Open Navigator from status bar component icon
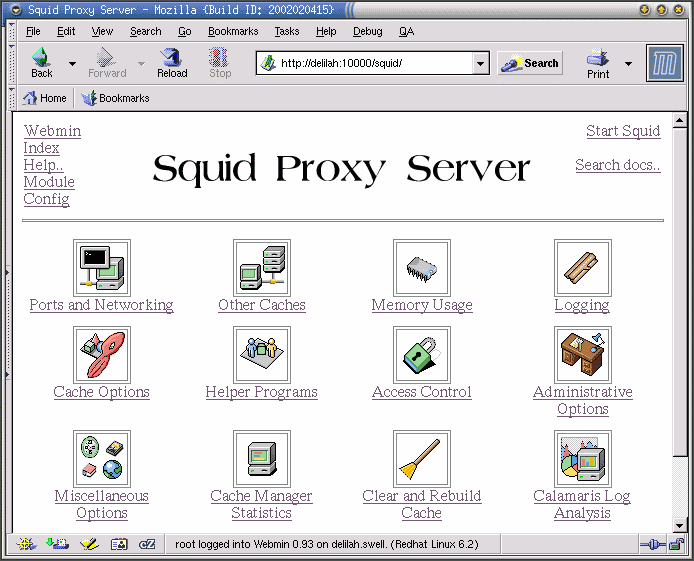Viewport: 694px width, 561px height. point(26,544)
